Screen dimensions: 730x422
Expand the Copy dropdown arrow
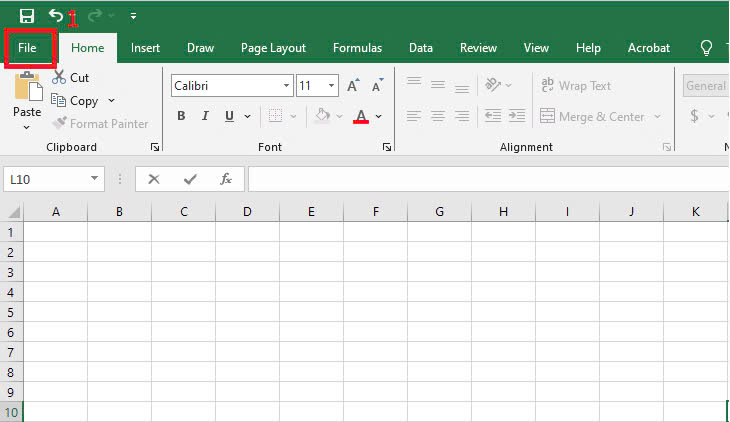point(111,101)
